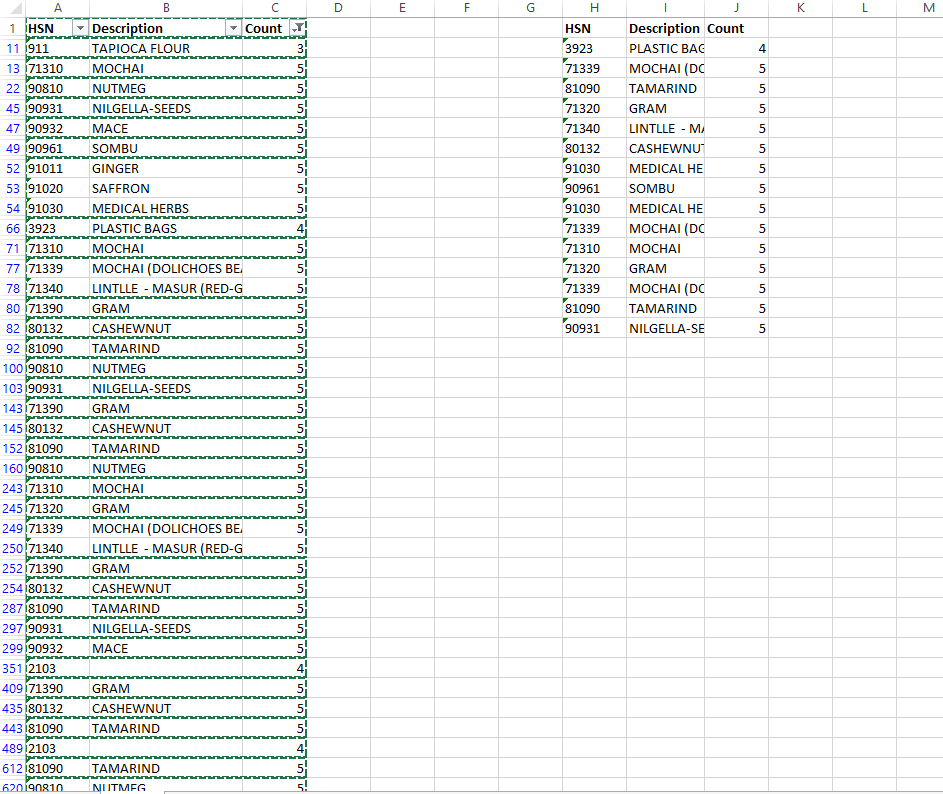The image size is (943, 794).
Task: Select column J header
Action: tap(736, 8)
